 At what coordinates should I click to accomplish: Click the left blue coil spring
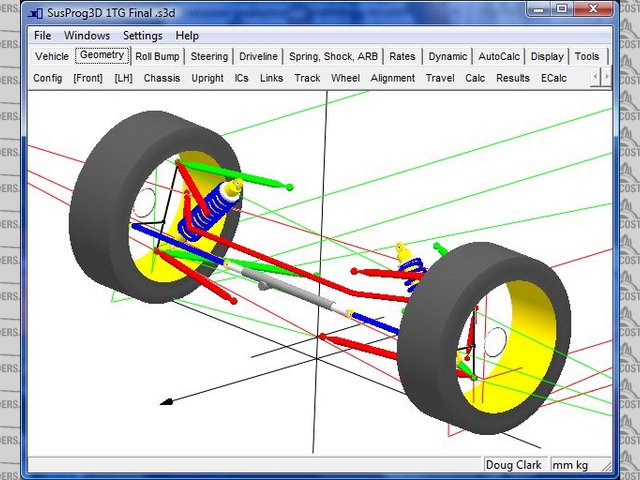(208, 212)
